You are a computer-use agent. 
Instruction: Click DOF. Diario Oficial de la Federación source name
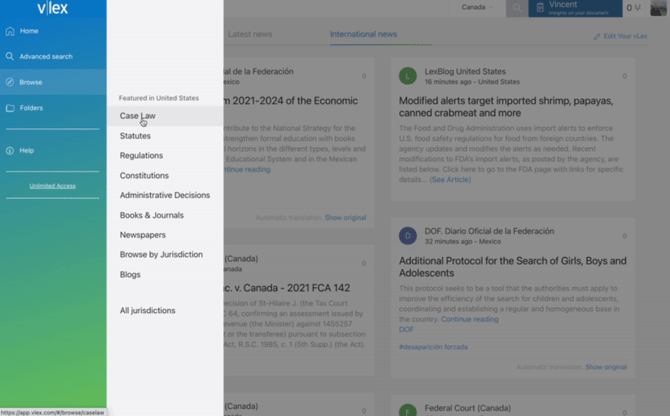pos(489,231)
